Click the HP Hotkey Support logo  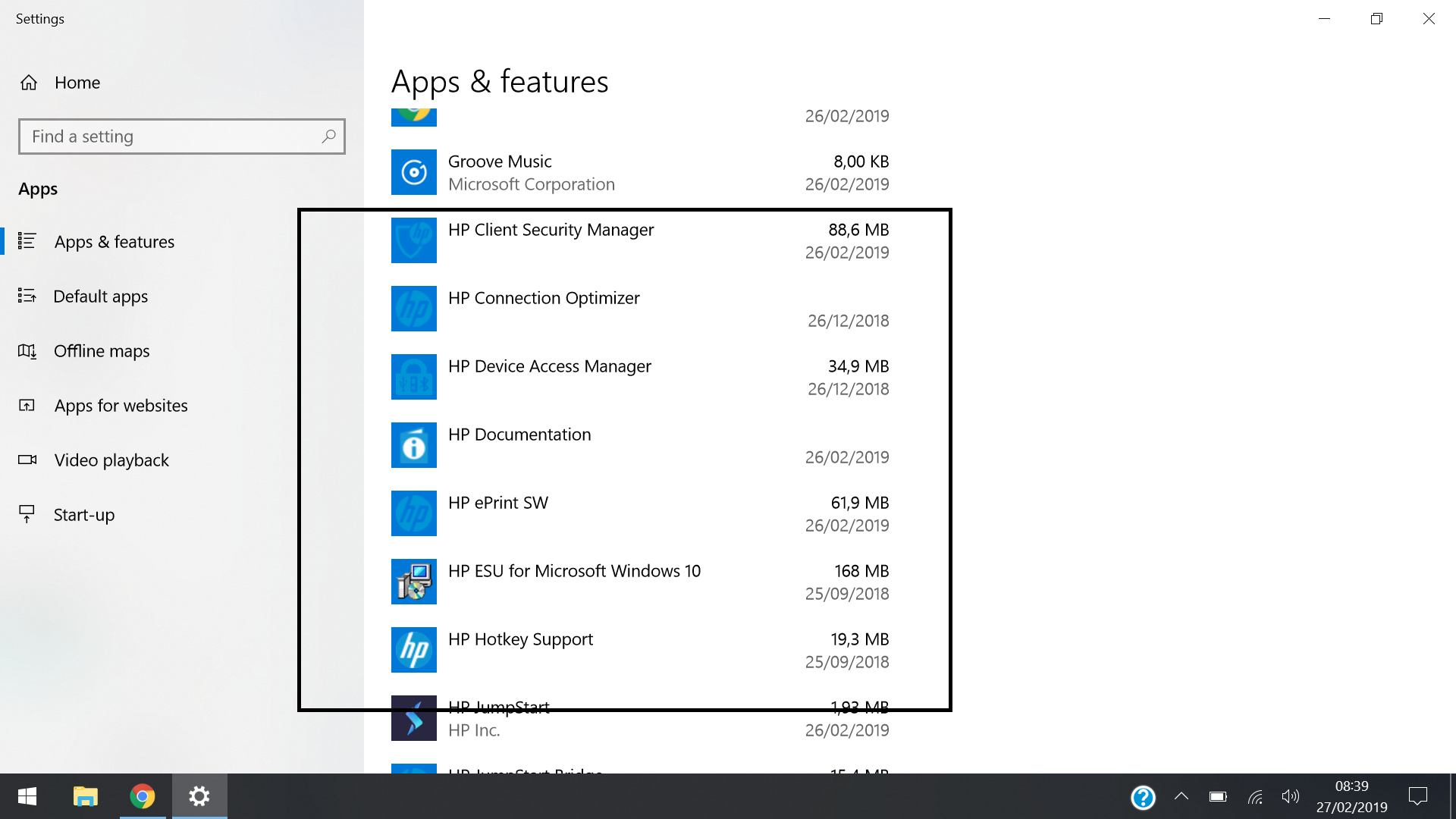tap(413, 650)
